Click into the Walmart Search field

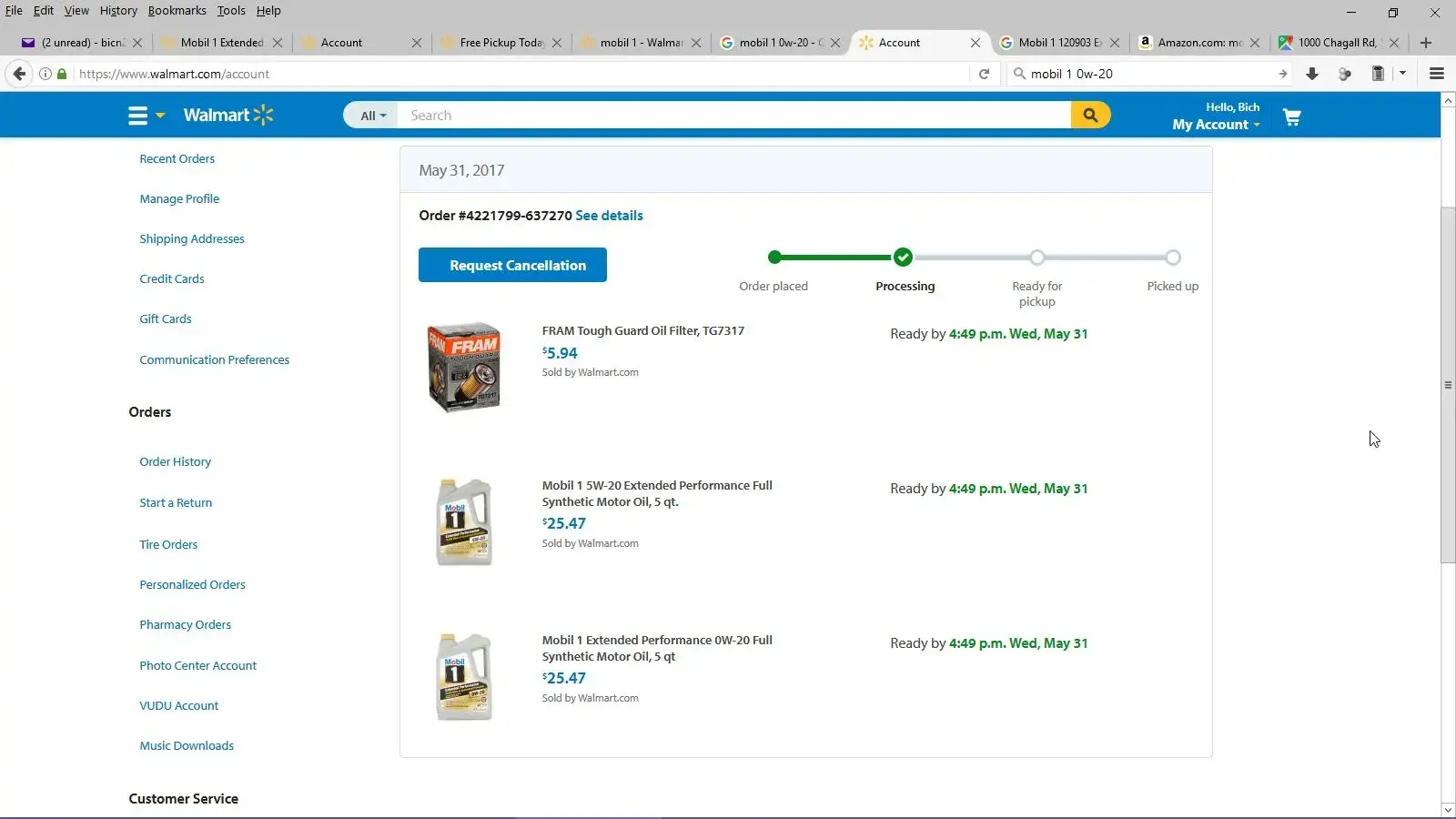733,116
